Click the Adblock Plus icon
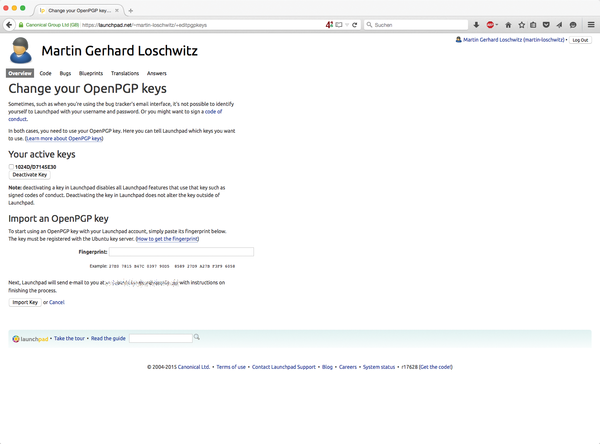 pyautogui.click(x=490, y=25)
